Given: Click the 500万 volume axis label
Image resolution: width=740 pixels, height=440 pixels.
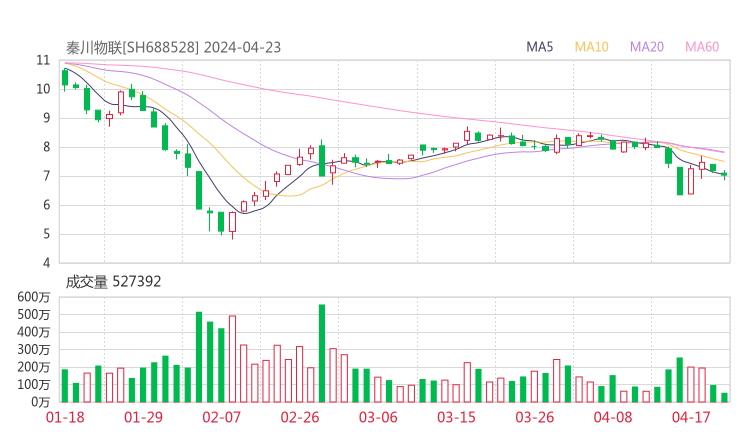Looking at the screenshot, I should coord(34,314).
